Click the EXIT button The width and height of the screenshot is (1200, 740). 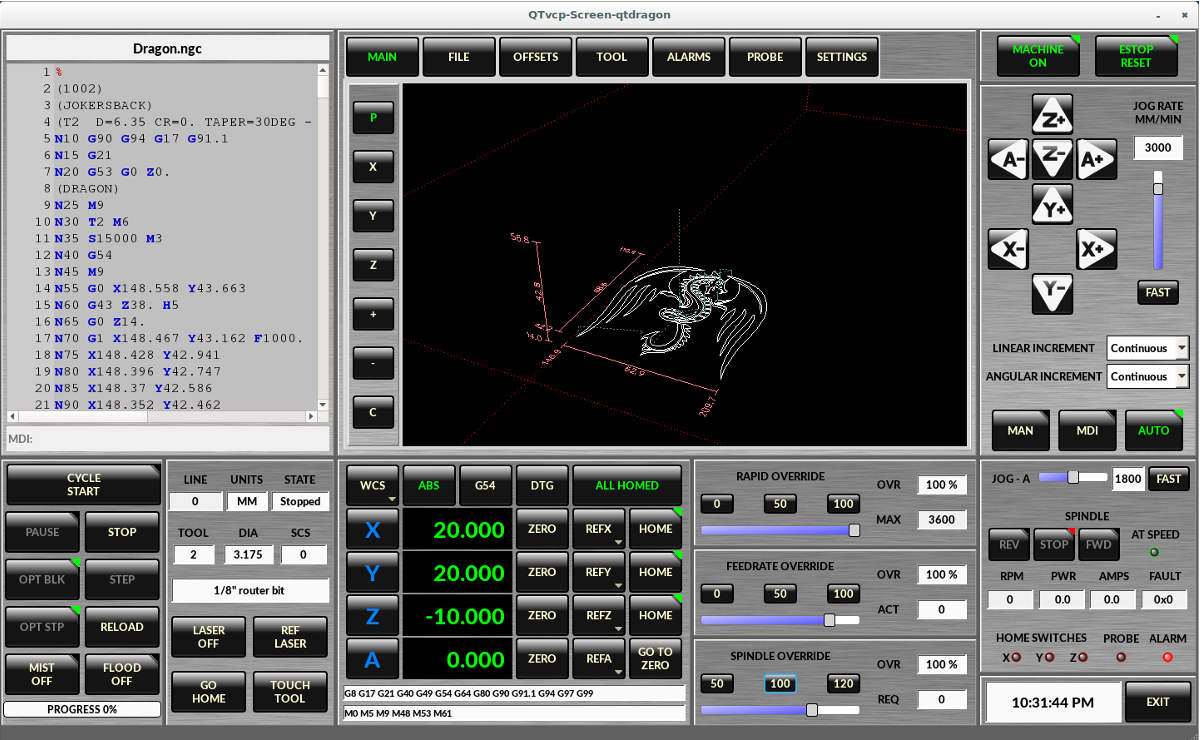[x=1158, y=702]
